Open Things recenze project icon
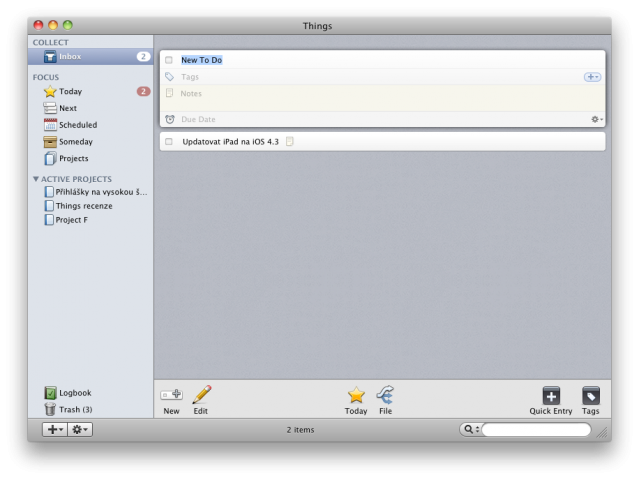Viewport: 639px width, 480px height. [49, 206]
